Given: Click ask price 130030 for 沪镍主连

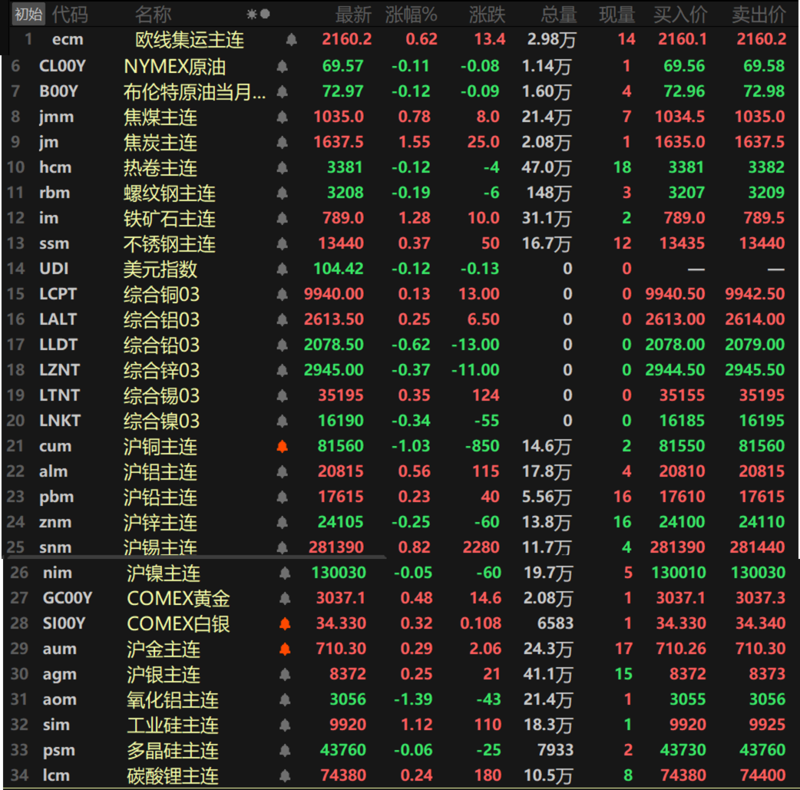Looking at the screenshot, I should [758, 573].
